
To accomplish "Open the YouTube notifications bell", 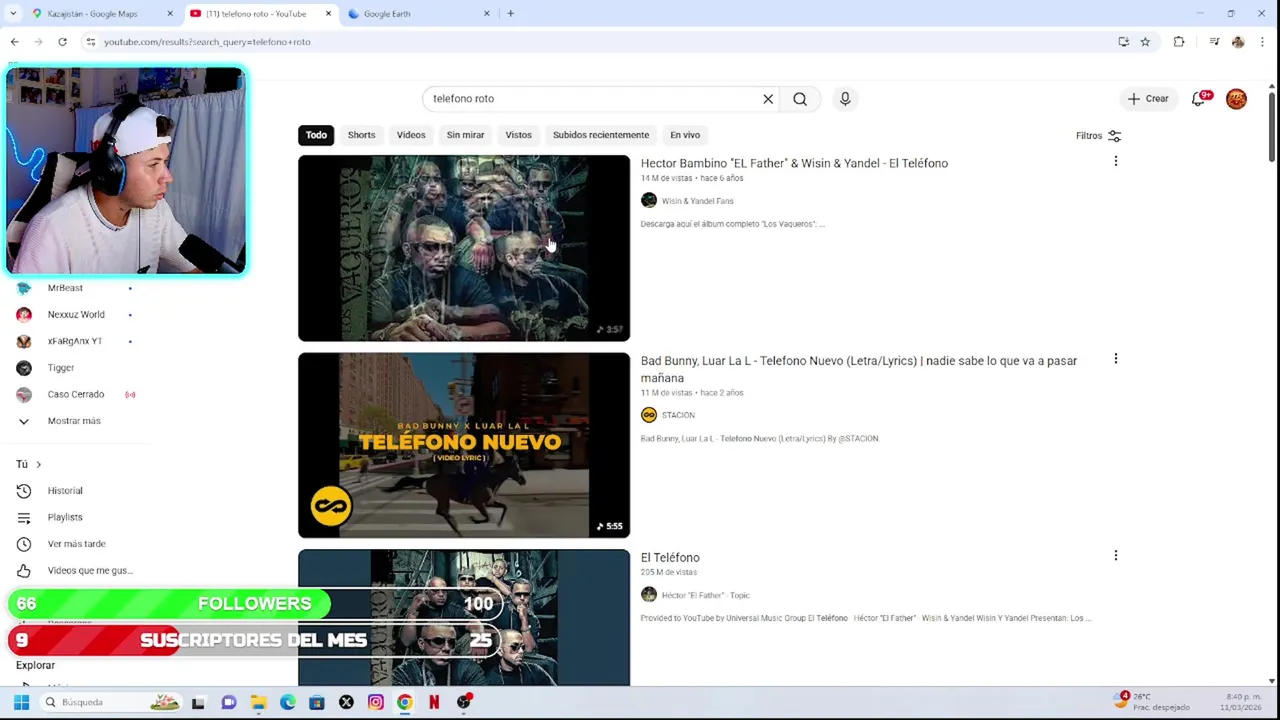I will point(1198,99).
